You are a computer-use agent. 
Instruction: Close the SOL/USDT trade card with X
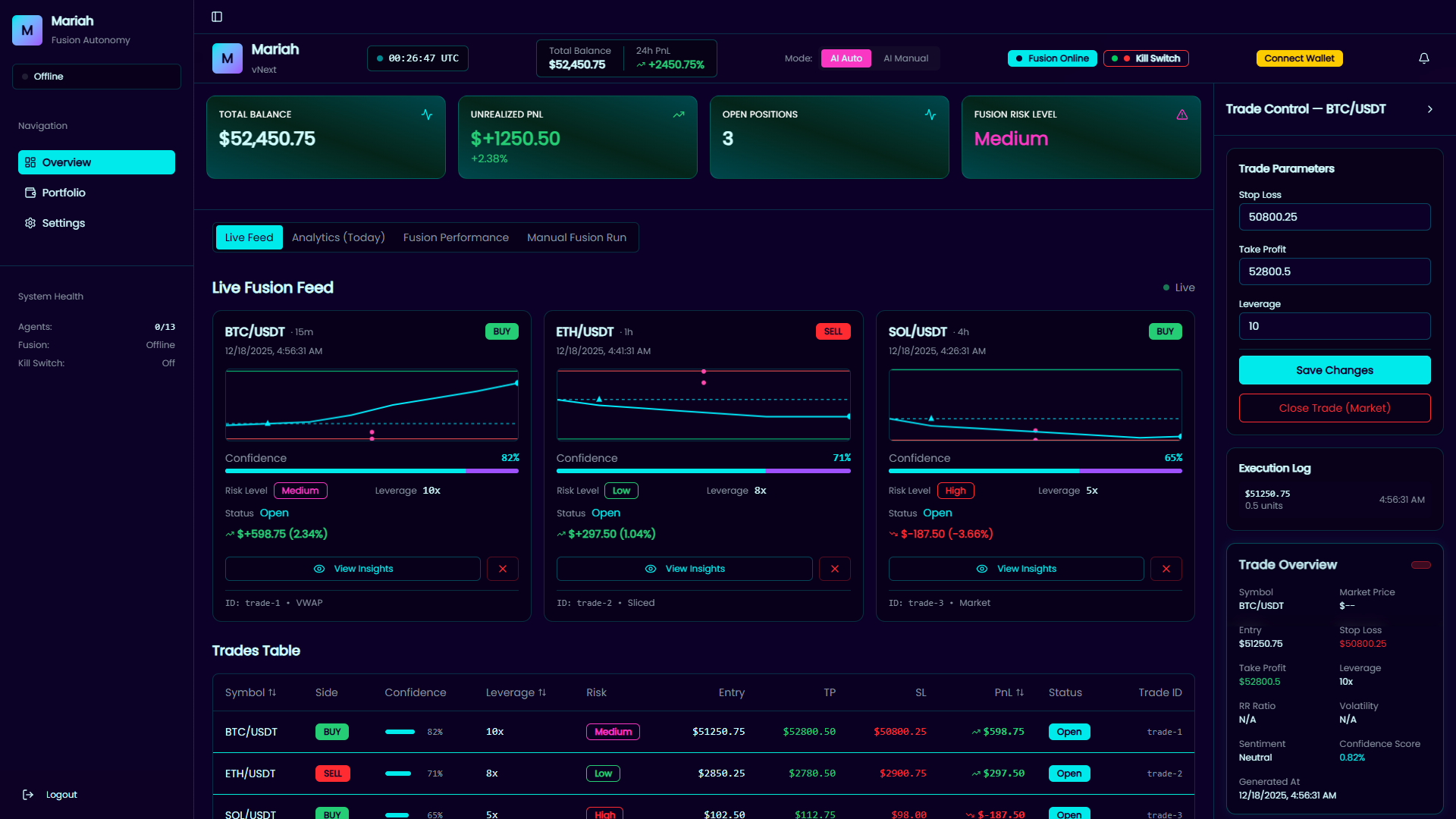1166,569
